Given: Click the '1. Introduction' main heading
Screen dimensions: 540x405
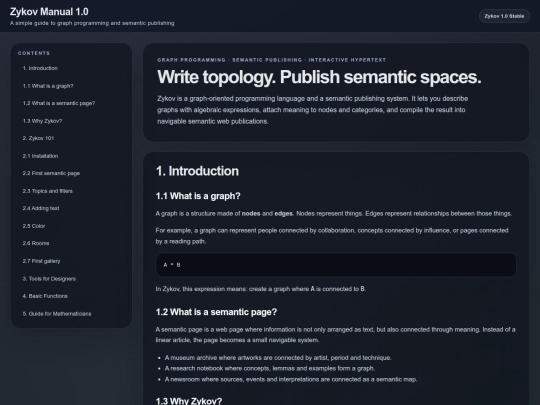Looking at the screenshot, I should (197, 171).
